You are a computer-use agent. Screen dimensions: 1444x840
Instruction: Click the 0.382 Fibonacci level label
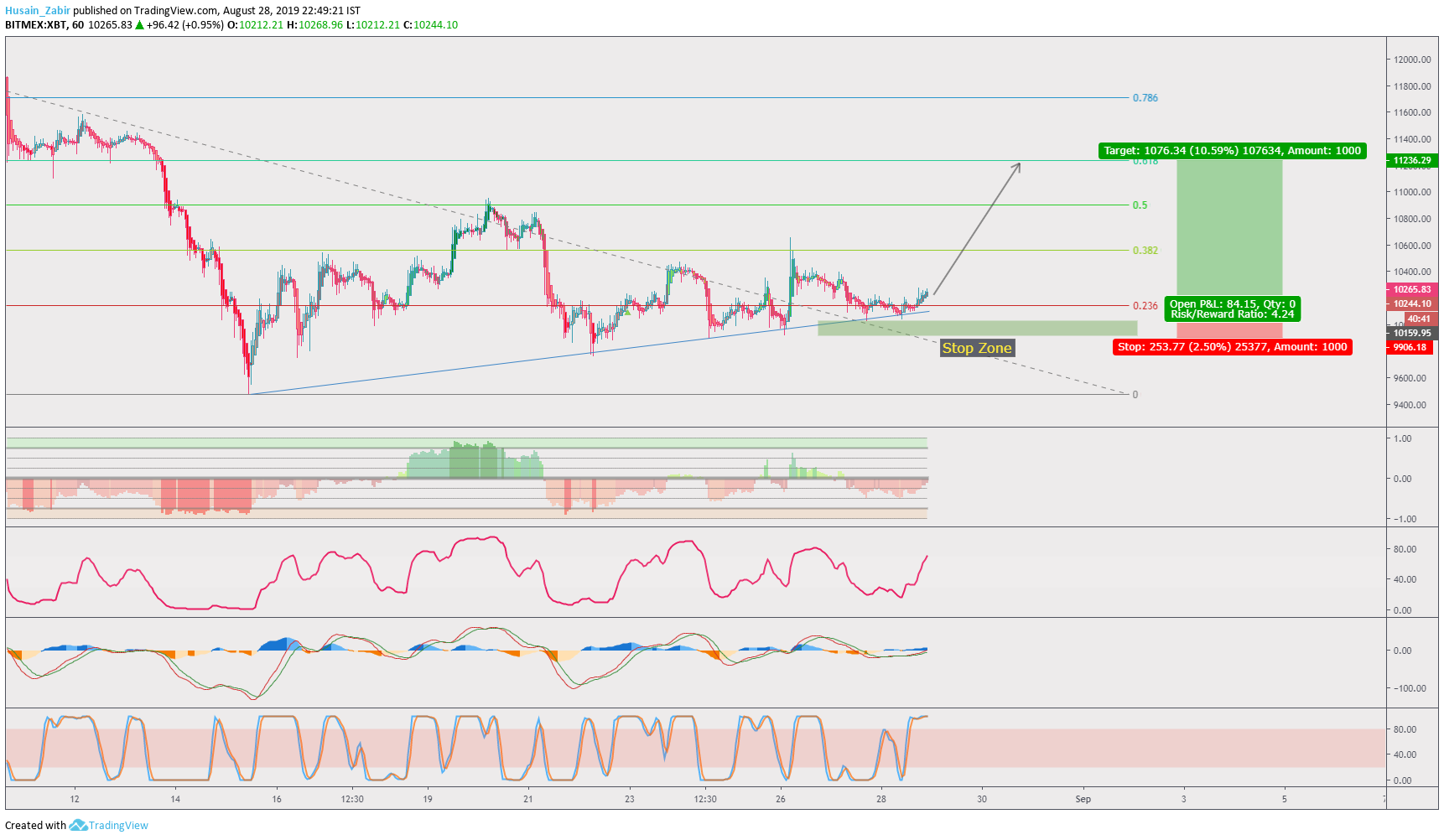[1145, 251]
